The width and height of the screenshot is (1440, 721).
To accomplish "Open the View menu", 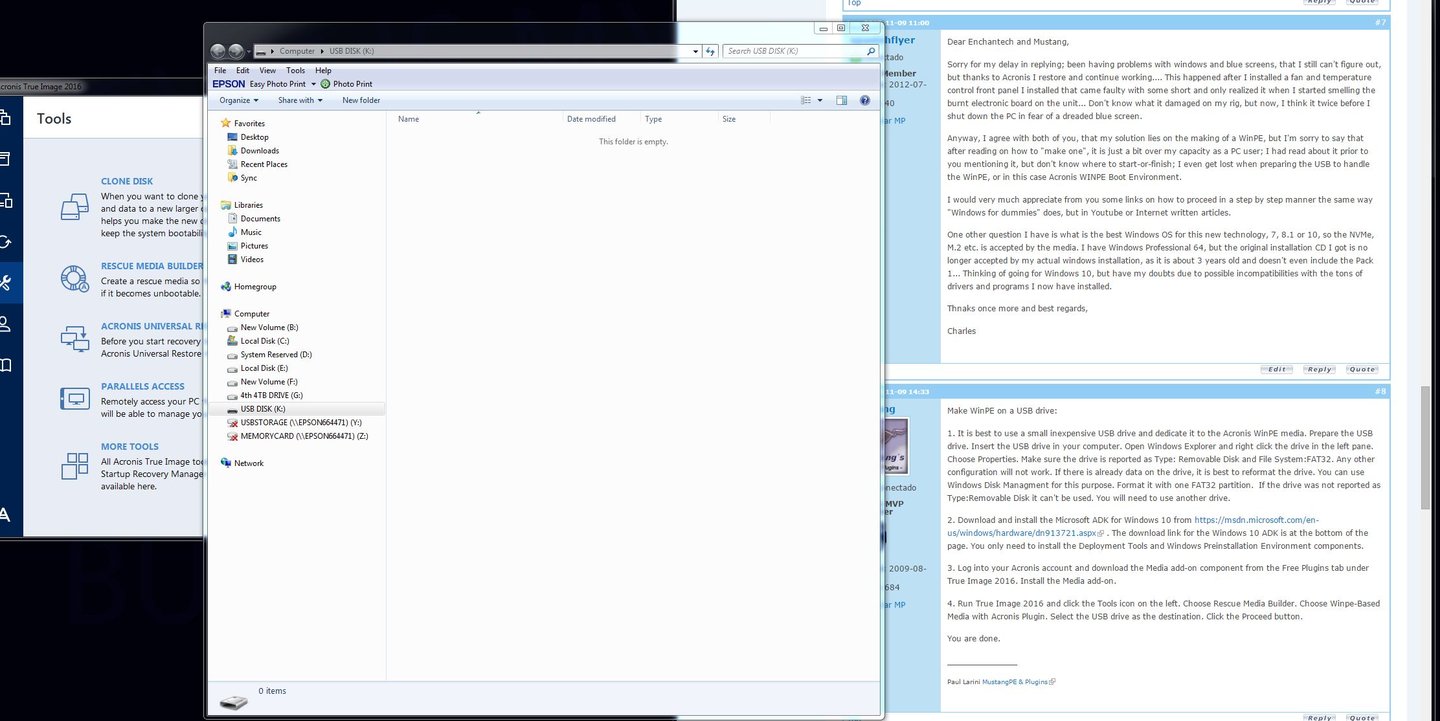I will [x=268, y=71].
